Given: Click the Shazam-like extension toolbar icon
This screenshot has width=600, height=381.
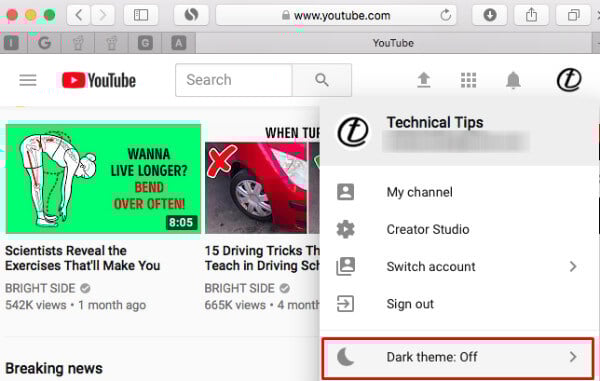Looking at the screenshot, I should (191, 15).
